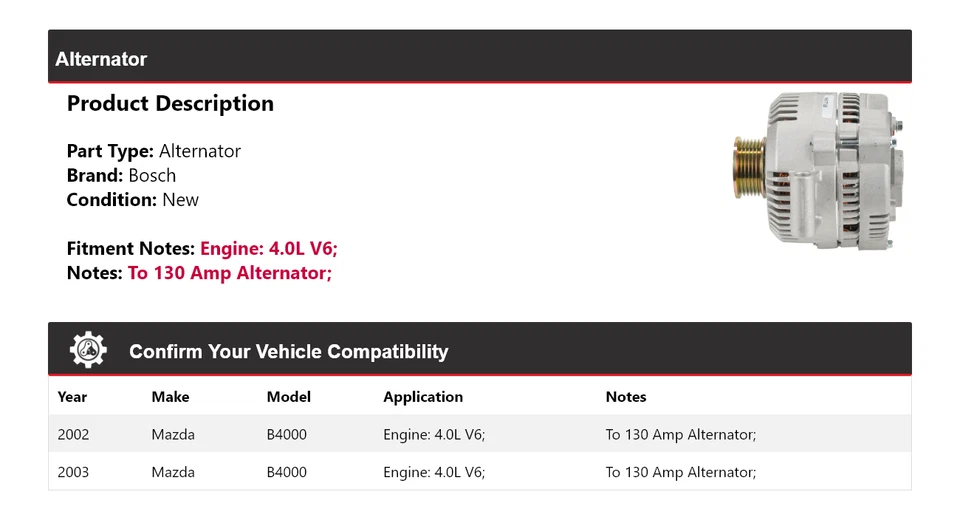
Task: Click the Alternator header bar title
Action: click(101, 59)
